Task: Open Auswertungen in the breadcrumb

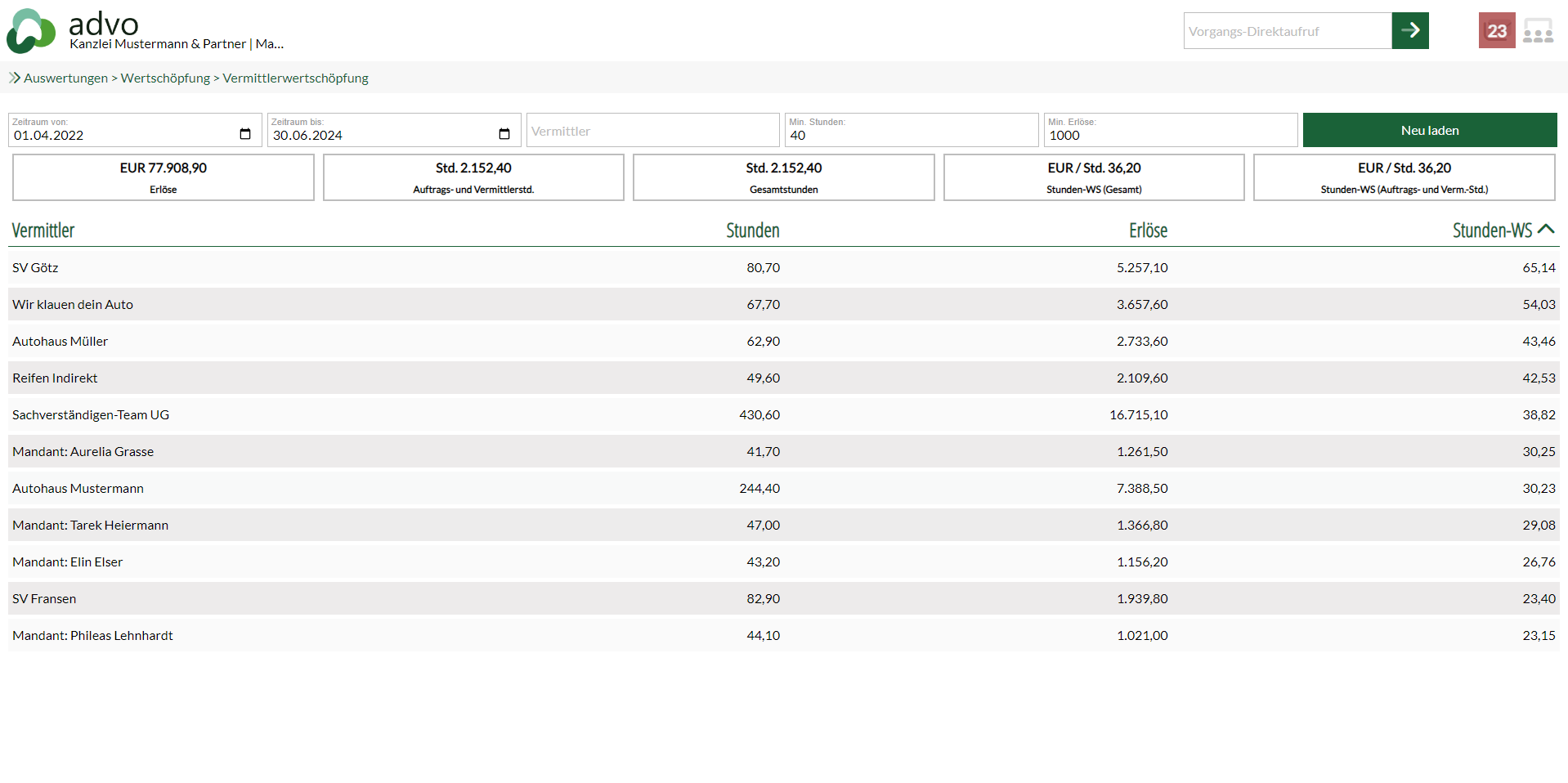Action: click(x=65, y=78)
